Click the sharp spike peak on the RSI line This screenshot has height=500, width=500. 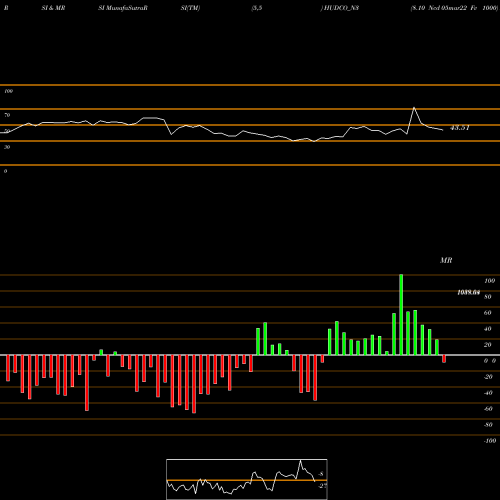pyautogui.click(x=414, y=108)
